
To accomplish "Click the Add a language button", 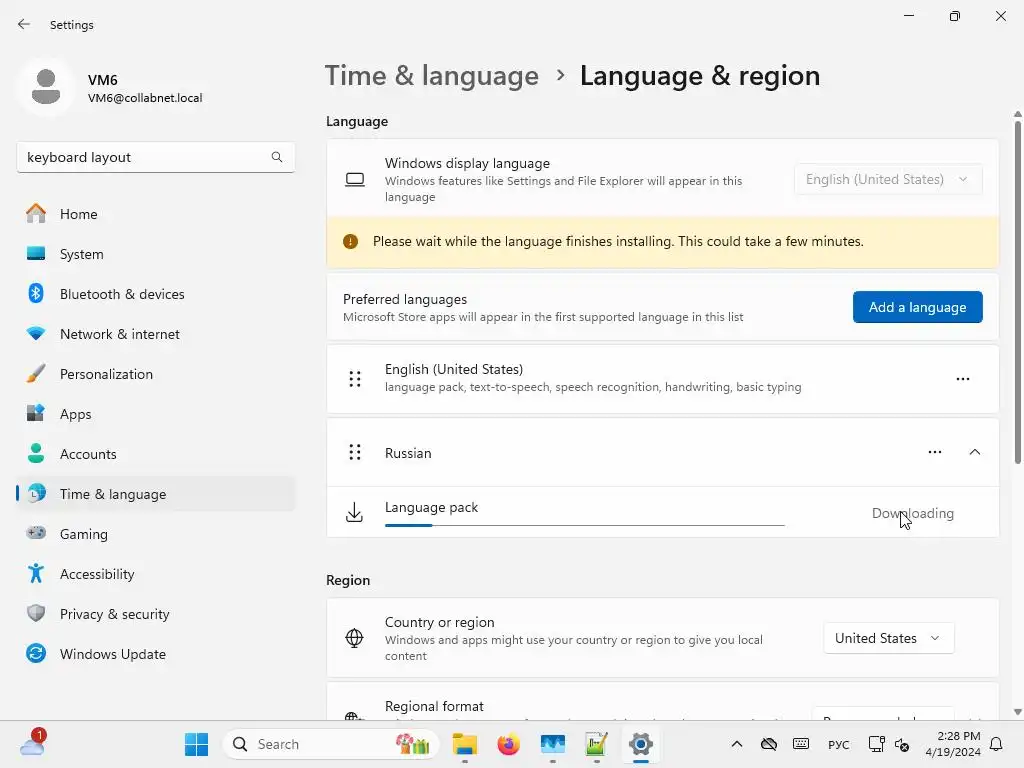I will [x=918, y=307].
